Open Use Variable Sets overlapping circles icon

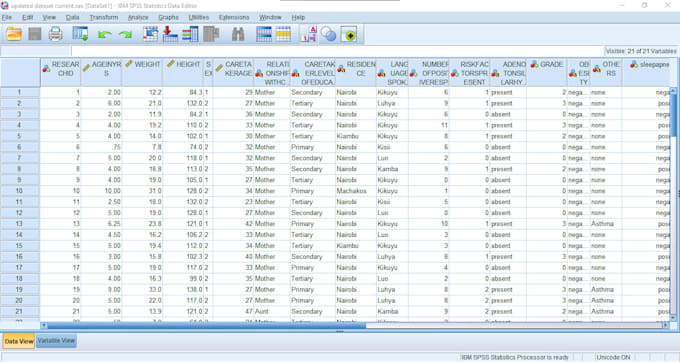click(x=328, y=34)
